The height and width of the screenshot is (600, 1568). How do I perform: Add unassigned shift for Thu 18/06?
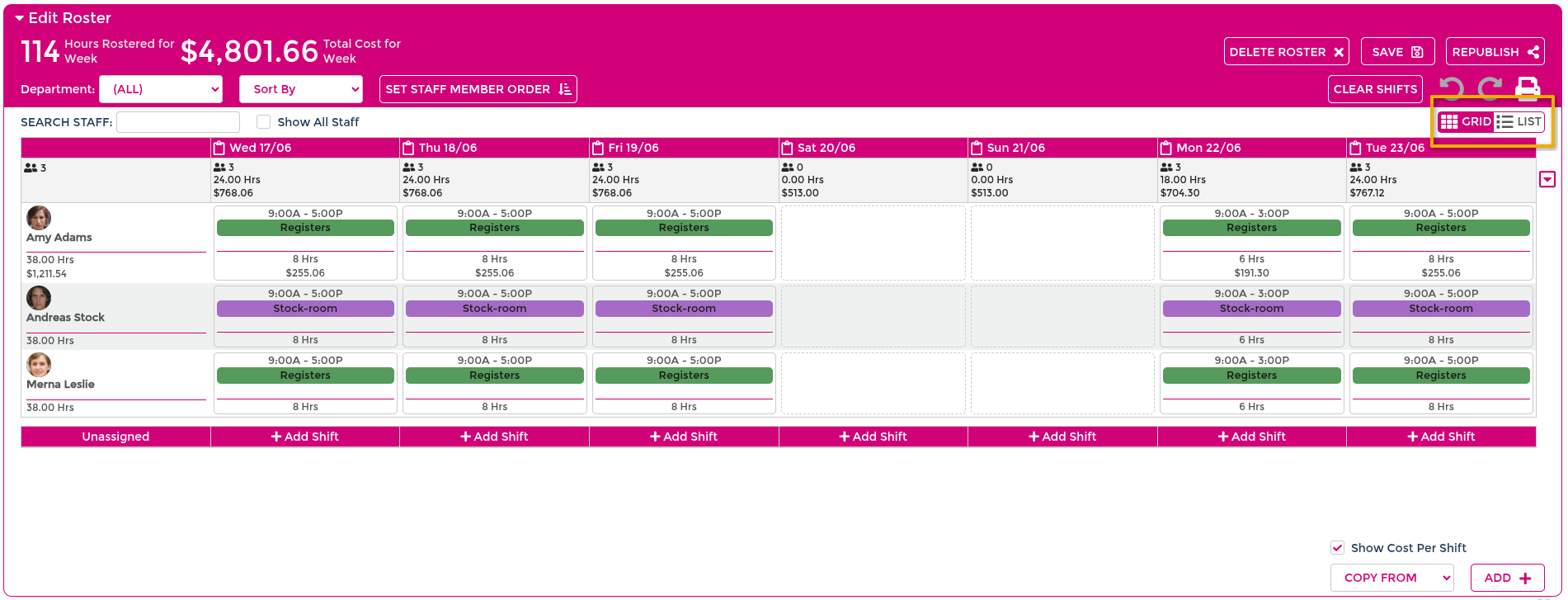[x=494, y=437]
